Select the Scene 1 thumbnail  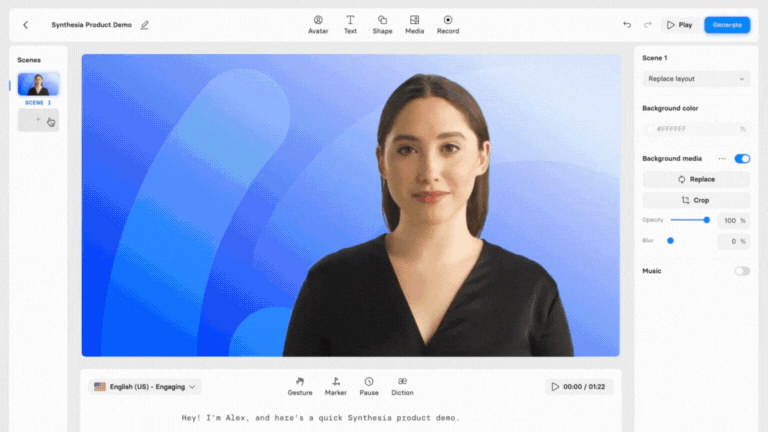(x=38, y=84)
